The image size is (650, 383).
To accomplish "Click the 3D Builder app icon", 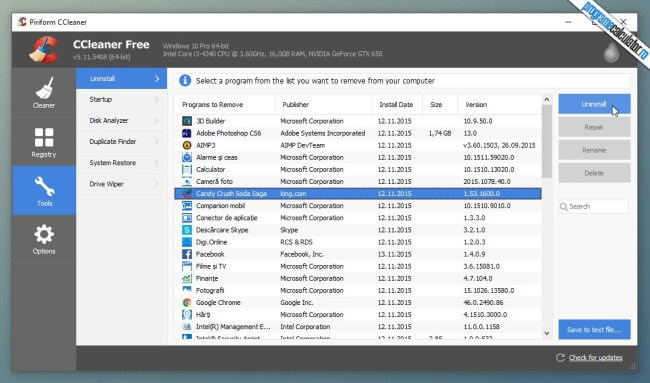I will click(187, 121).
